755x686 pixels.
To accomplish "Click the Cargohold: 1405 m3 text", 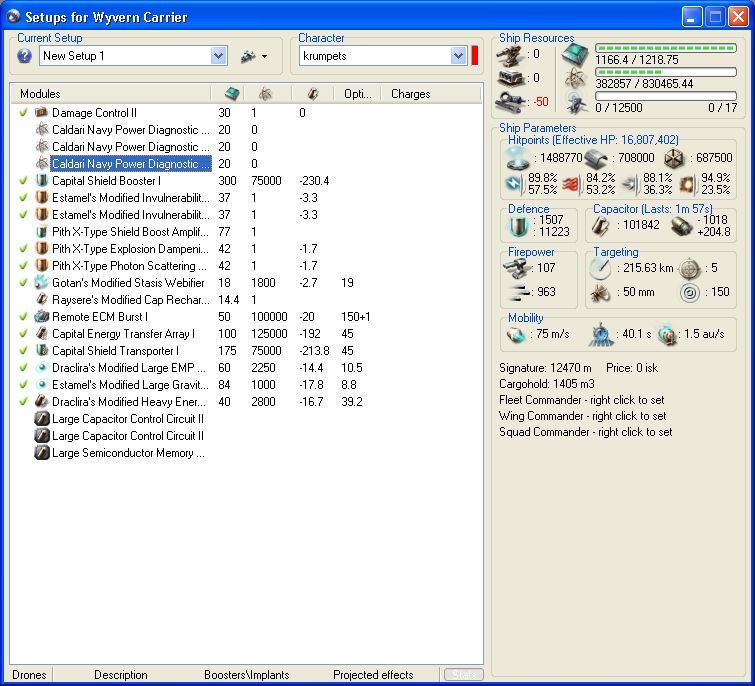I will click(x=547, y=384).
